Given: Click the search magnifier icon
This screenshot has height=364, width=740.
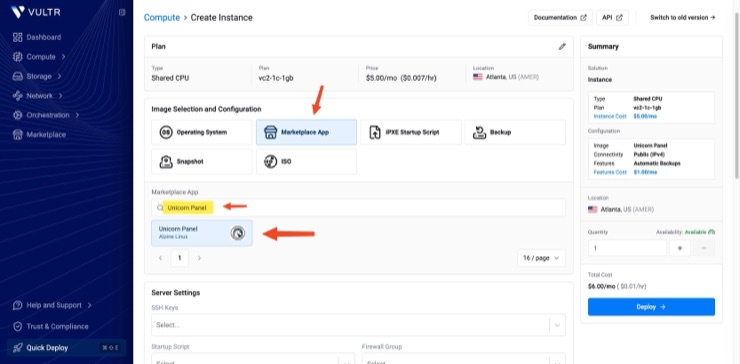Looking at the screenshot, I should tap(160, 208).
